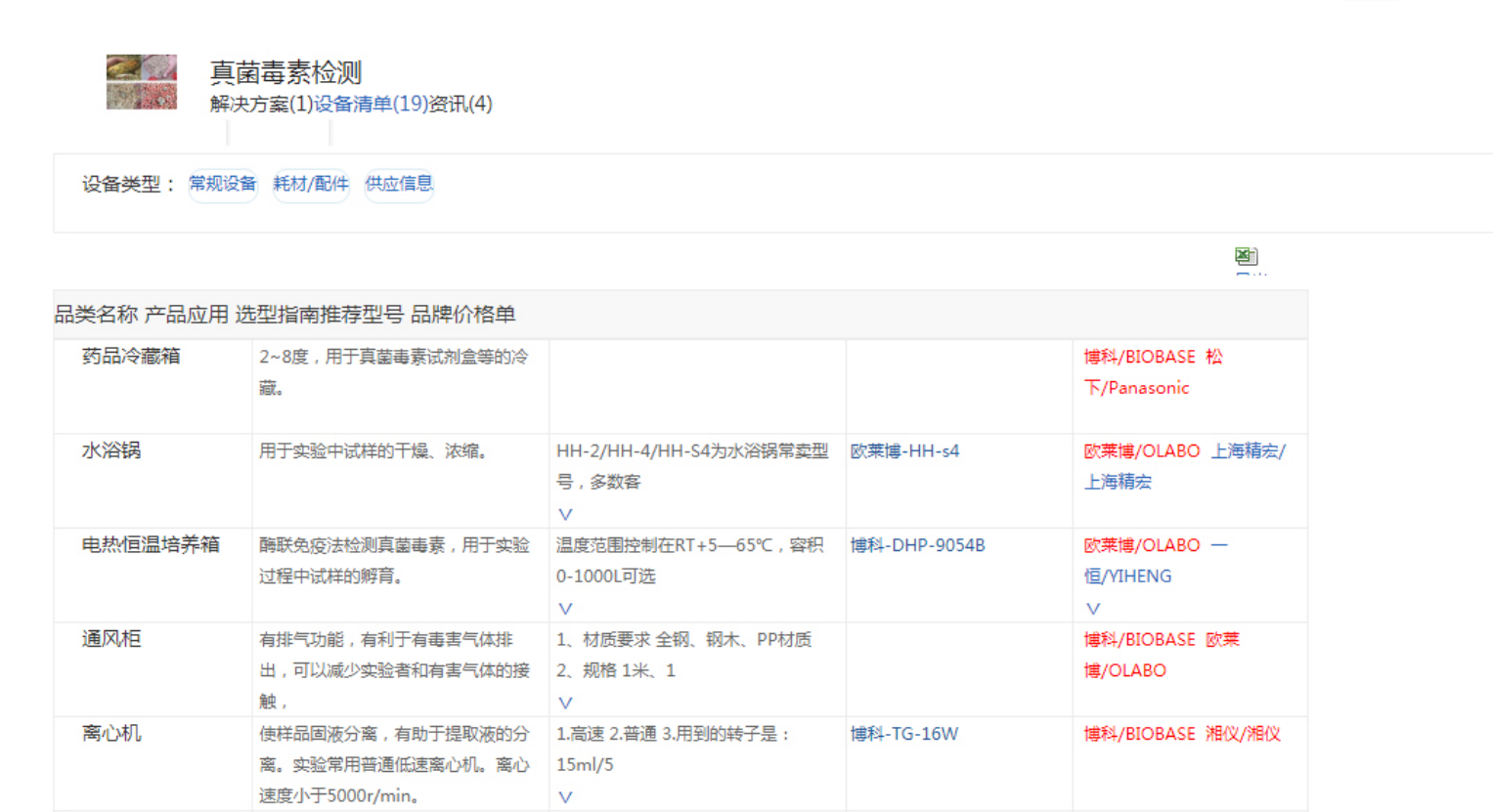Click the Excel export icon
1493x812 pixels.
1246,257
